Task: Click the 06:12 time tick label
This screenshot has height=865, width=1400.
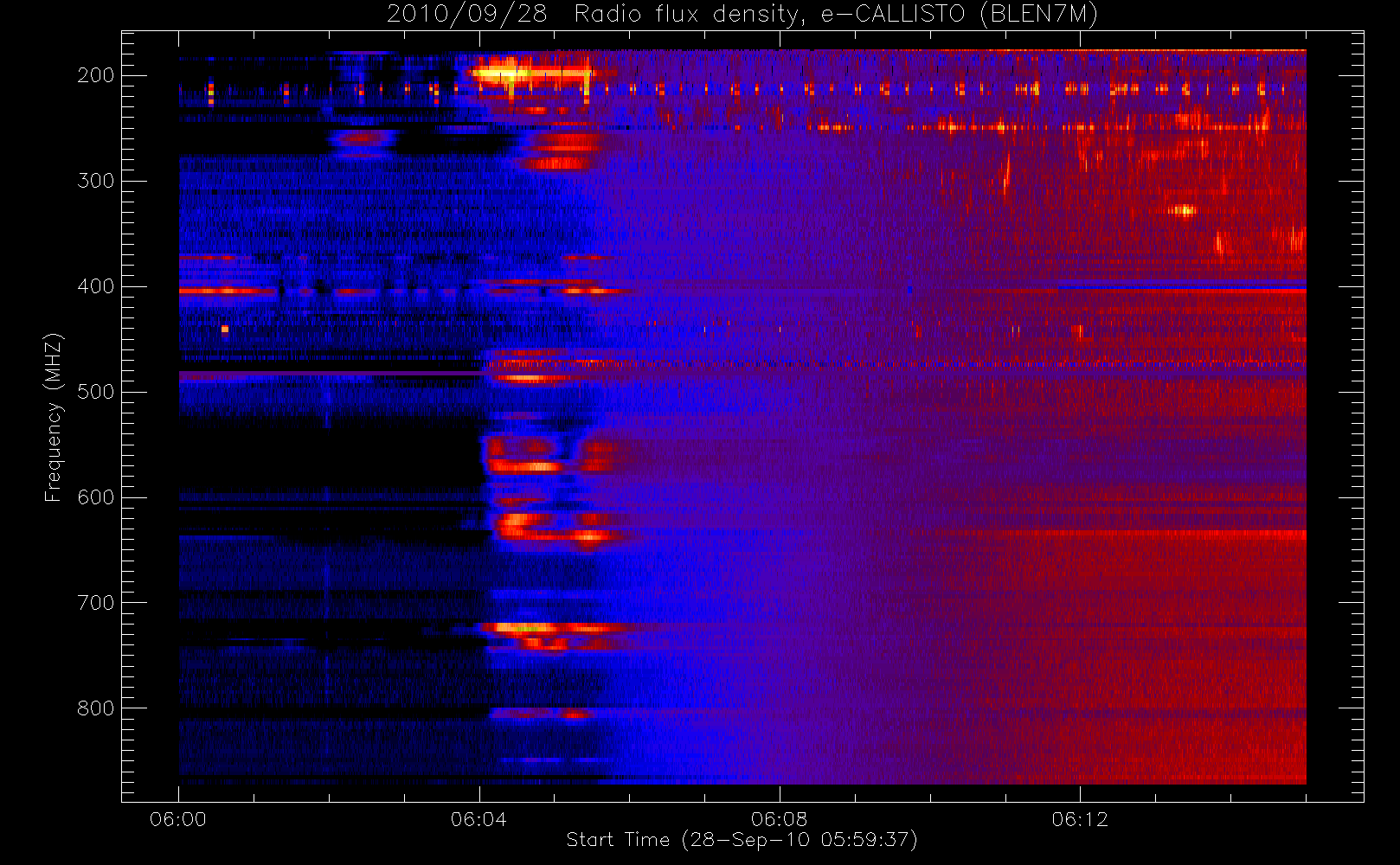Action: point(1080,819)
